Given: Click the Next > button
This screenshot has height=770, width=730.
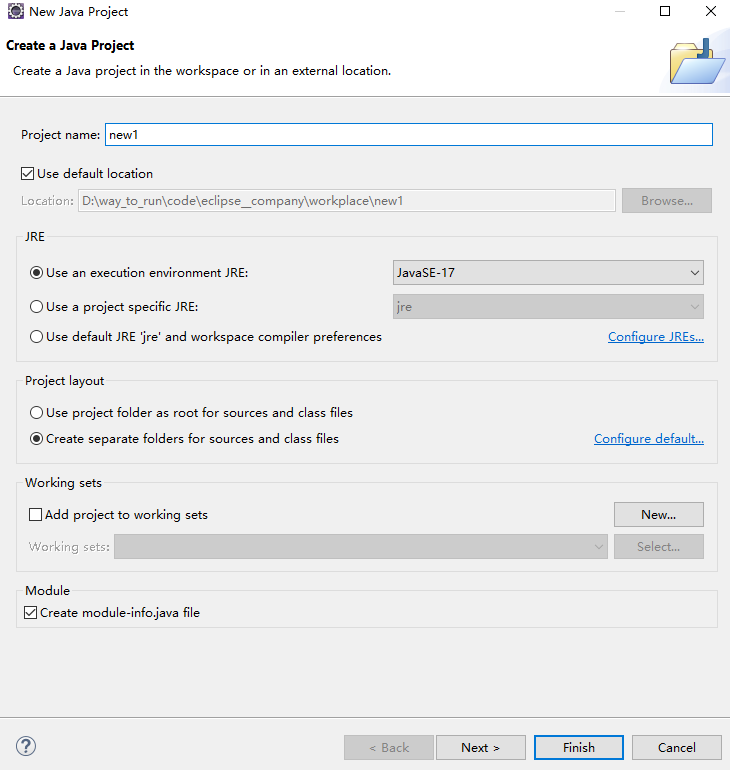Looking at the screenshot, I should point(481,747).
